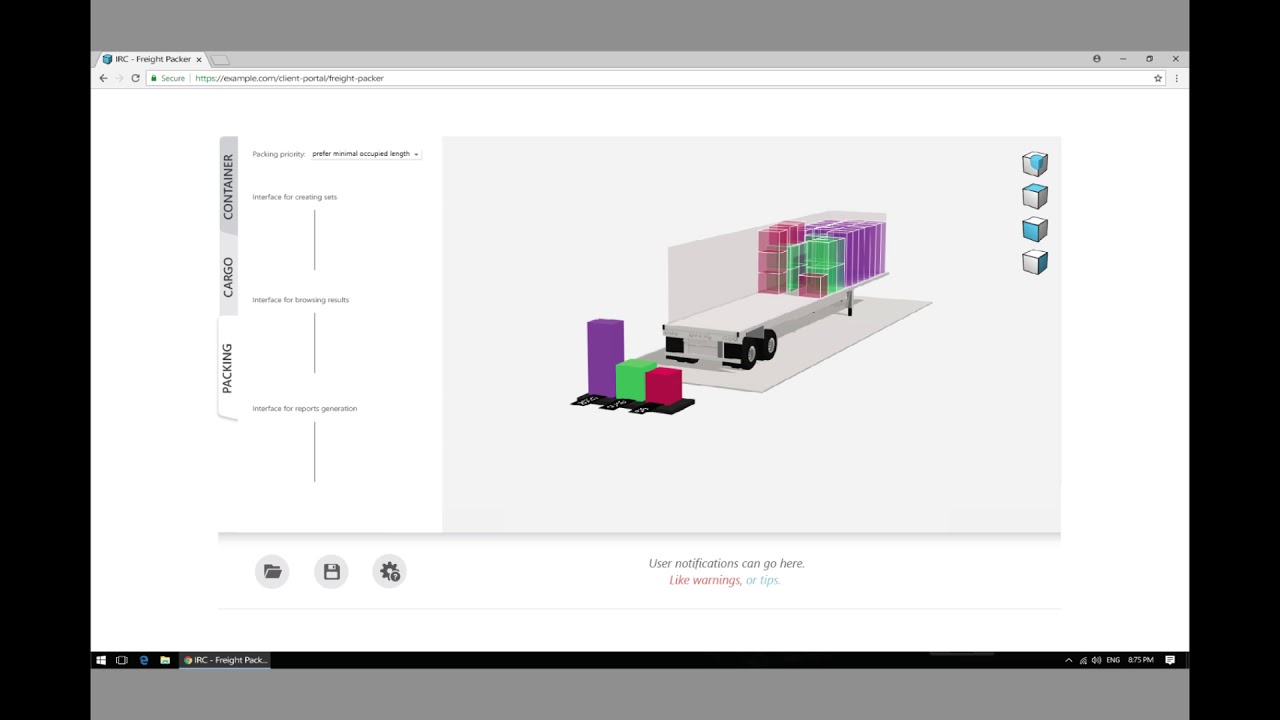This screenshot has width=1280, height=720.
Task: Click "Interface for creating sets" text
Action: click(295, 197)
